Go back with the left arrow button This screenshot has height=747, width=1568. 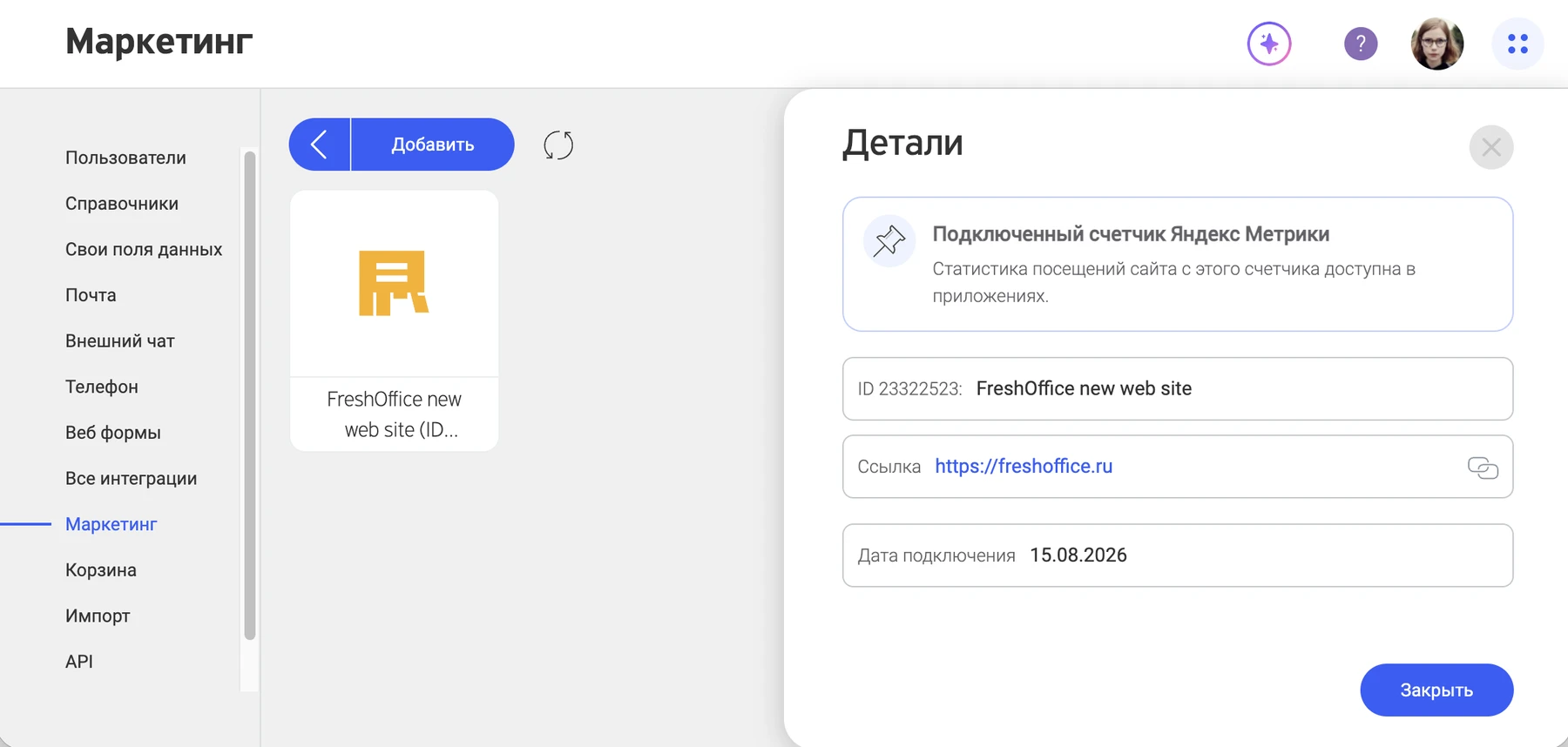click(320, 145)
